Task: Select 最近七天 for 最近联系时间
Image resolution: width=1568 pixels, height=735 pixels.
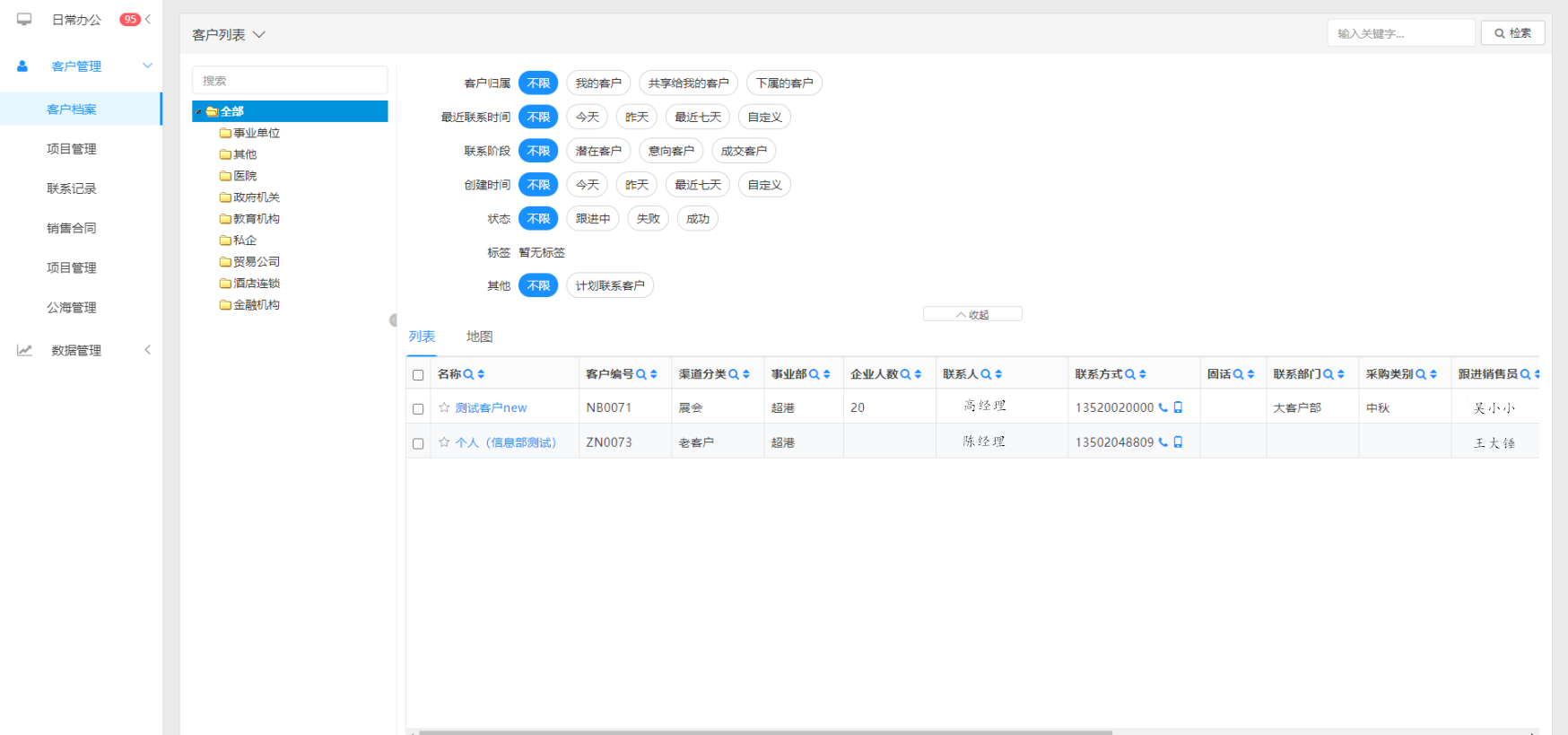Action: 698,118
